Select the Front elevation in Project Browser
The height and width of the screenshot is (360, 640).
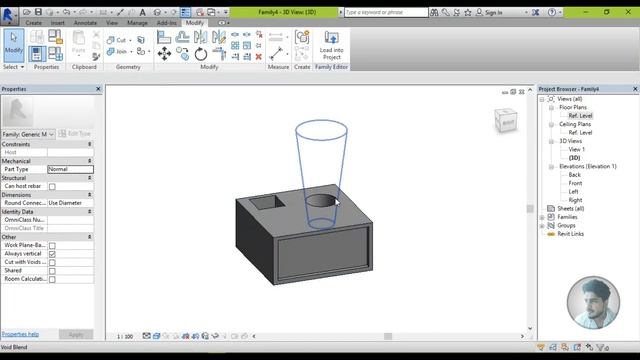tap(575, 183)
